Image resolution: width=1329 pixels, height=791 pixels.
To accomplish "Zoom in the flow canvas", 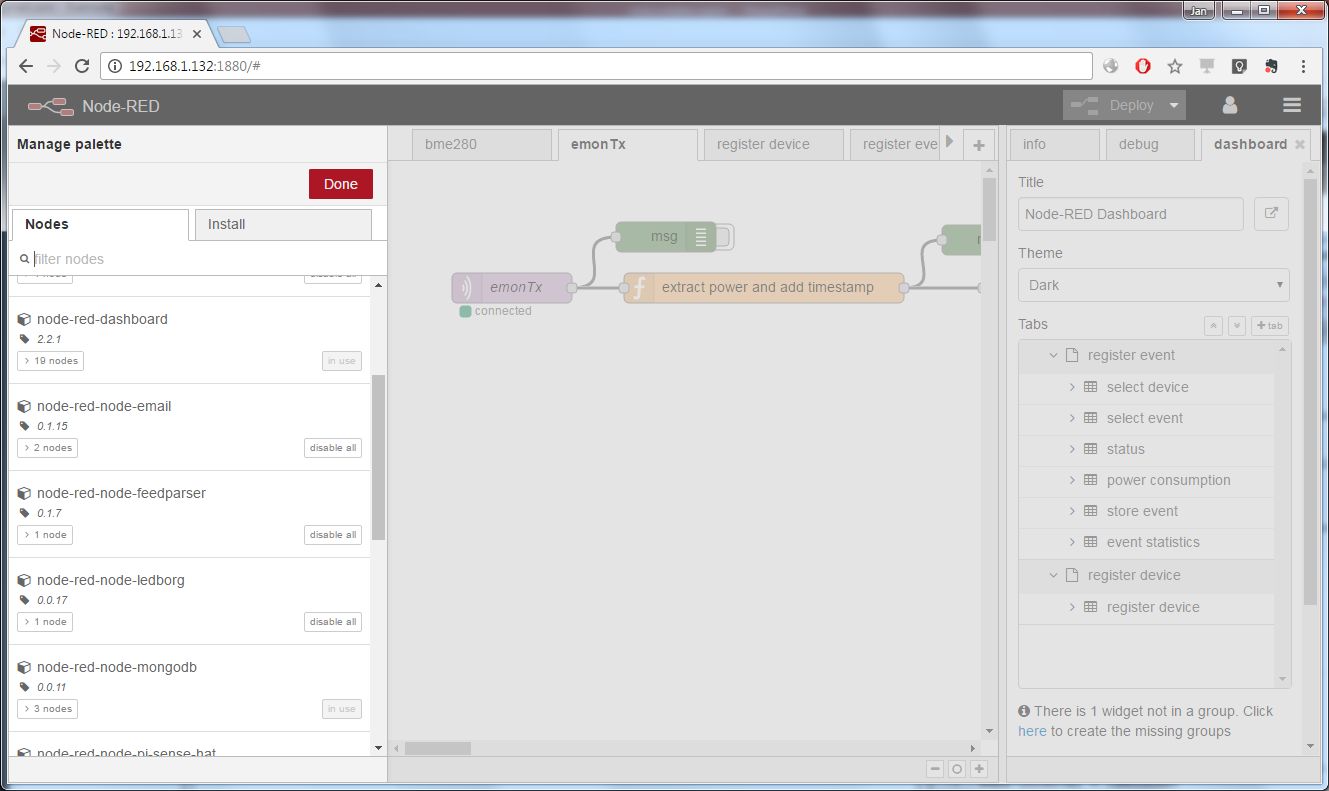I will tap(979, 769).
